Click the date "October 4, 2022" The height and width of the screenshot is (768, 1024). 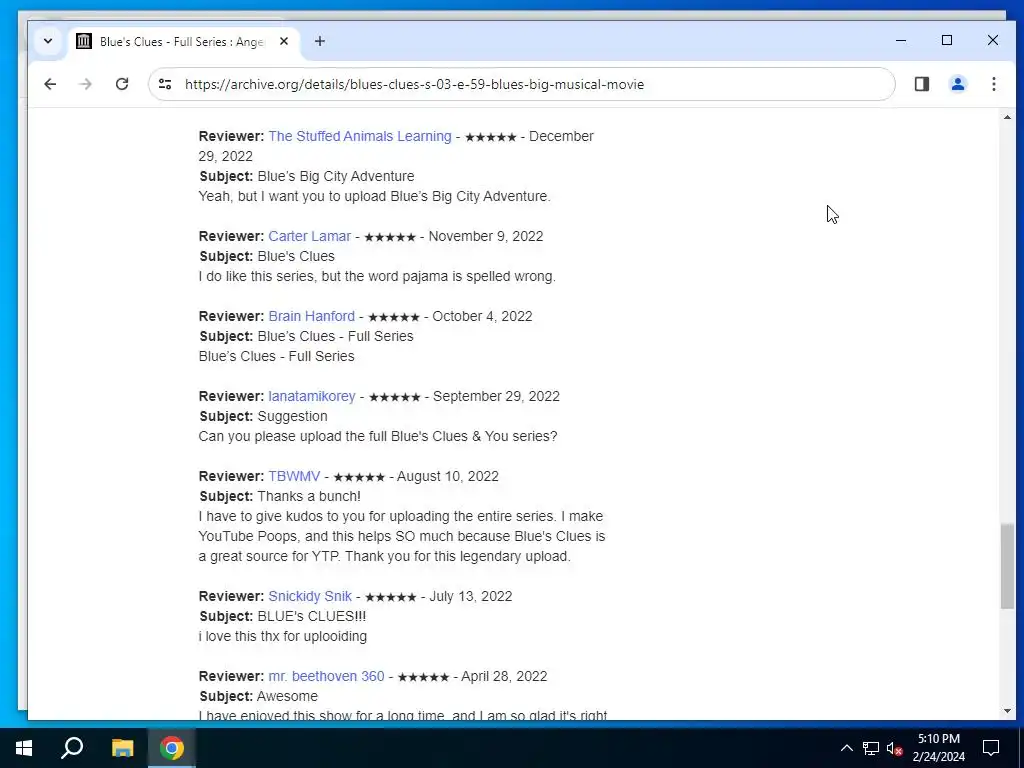(483, 316)
